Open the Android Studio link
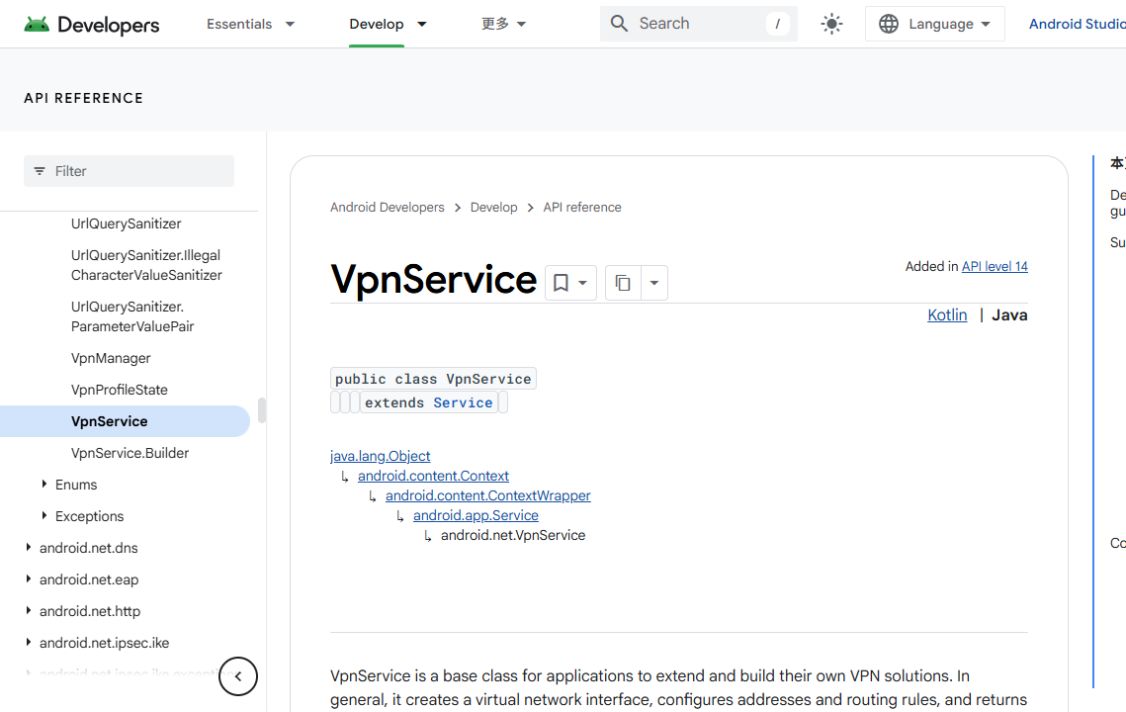The height and width of the screenshot is (712, 1126). [1077, 24]
